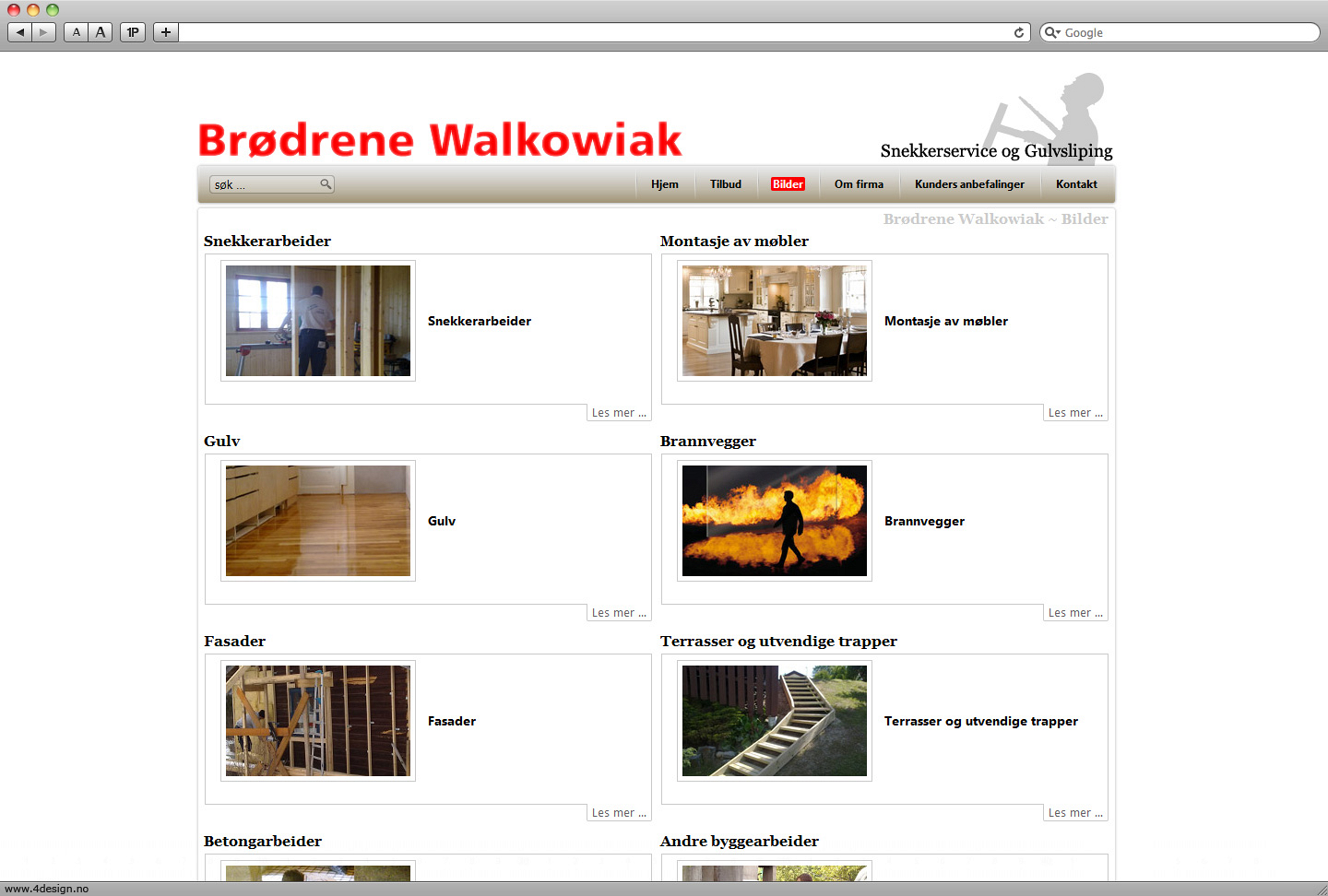The height and width of the screenshot is (896, 1328).
Task: Click bold Brannvegger caption beside photo
Action: [924, 521]
